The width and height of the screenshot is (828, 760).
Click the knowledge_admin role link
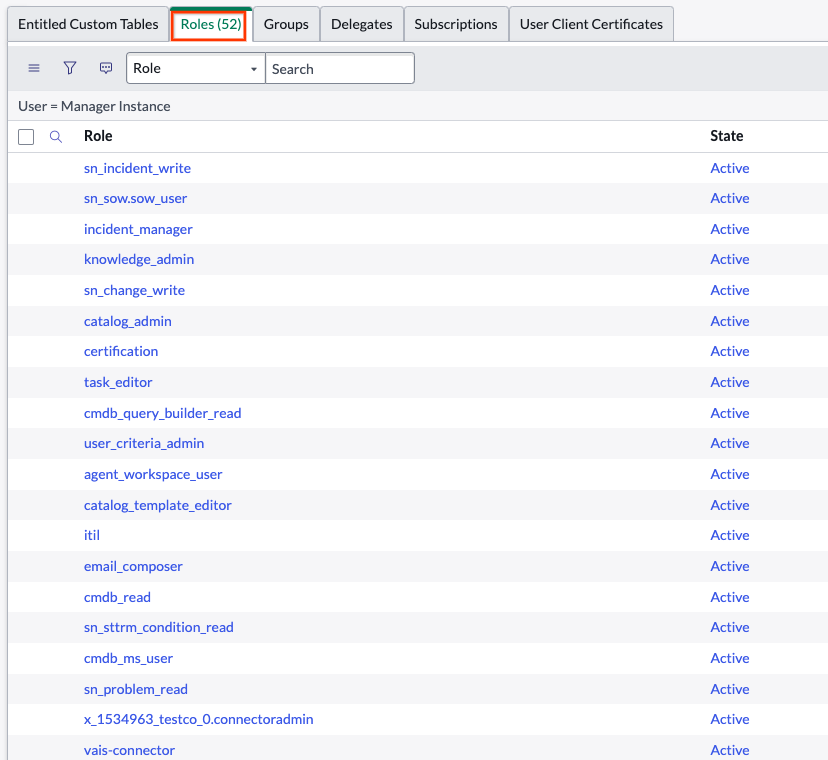[139, 259]
